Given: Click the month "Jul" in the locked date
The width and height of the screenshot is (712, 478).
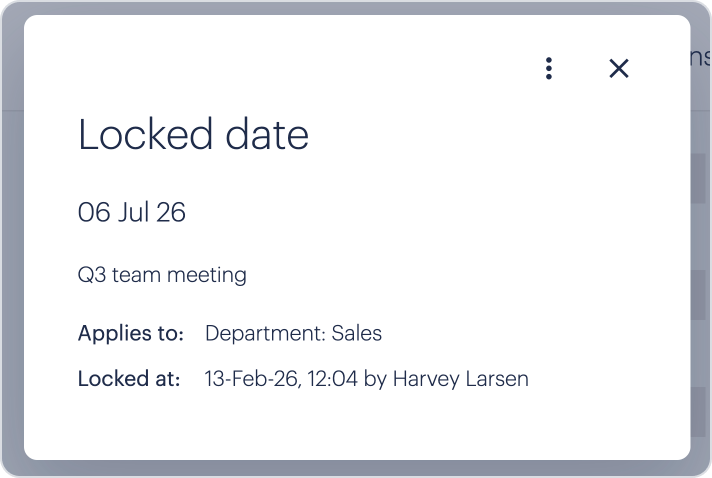Looking at the screenshot, I should [134, 213].
